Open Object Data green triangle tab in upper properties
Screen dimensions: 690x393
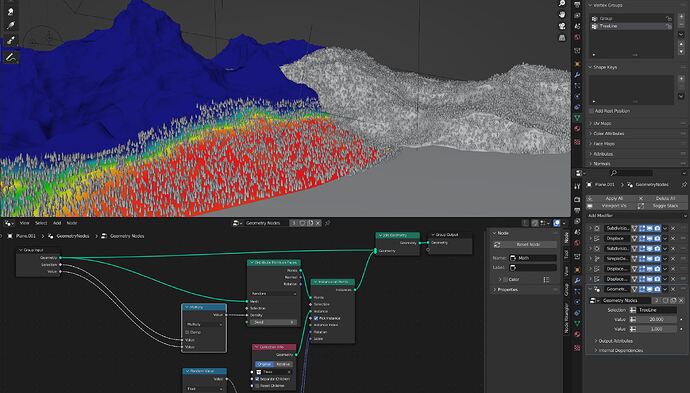(x=577, y=118)
